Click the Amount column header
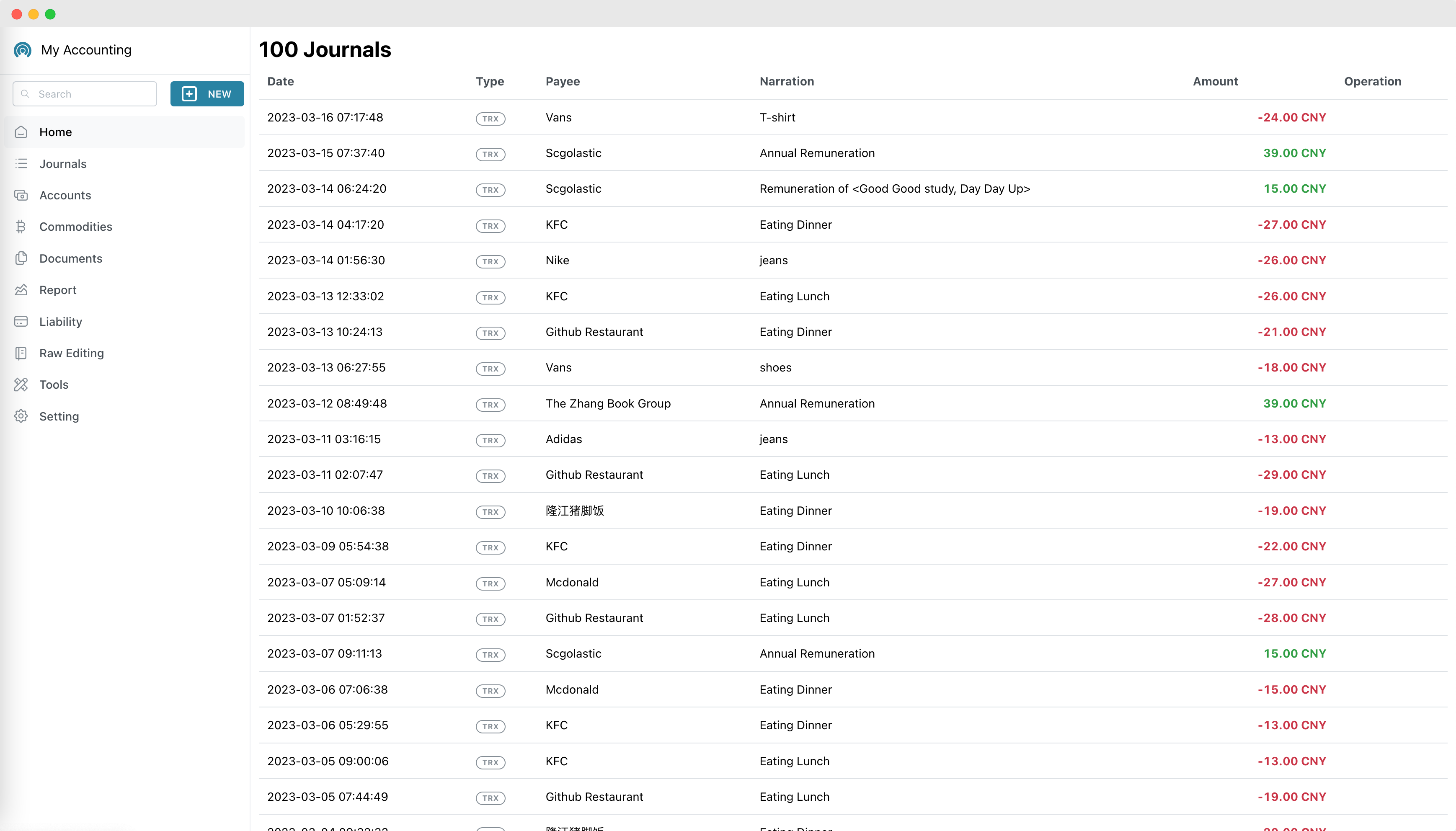 pyautogui.click(x=1215, y=82)
